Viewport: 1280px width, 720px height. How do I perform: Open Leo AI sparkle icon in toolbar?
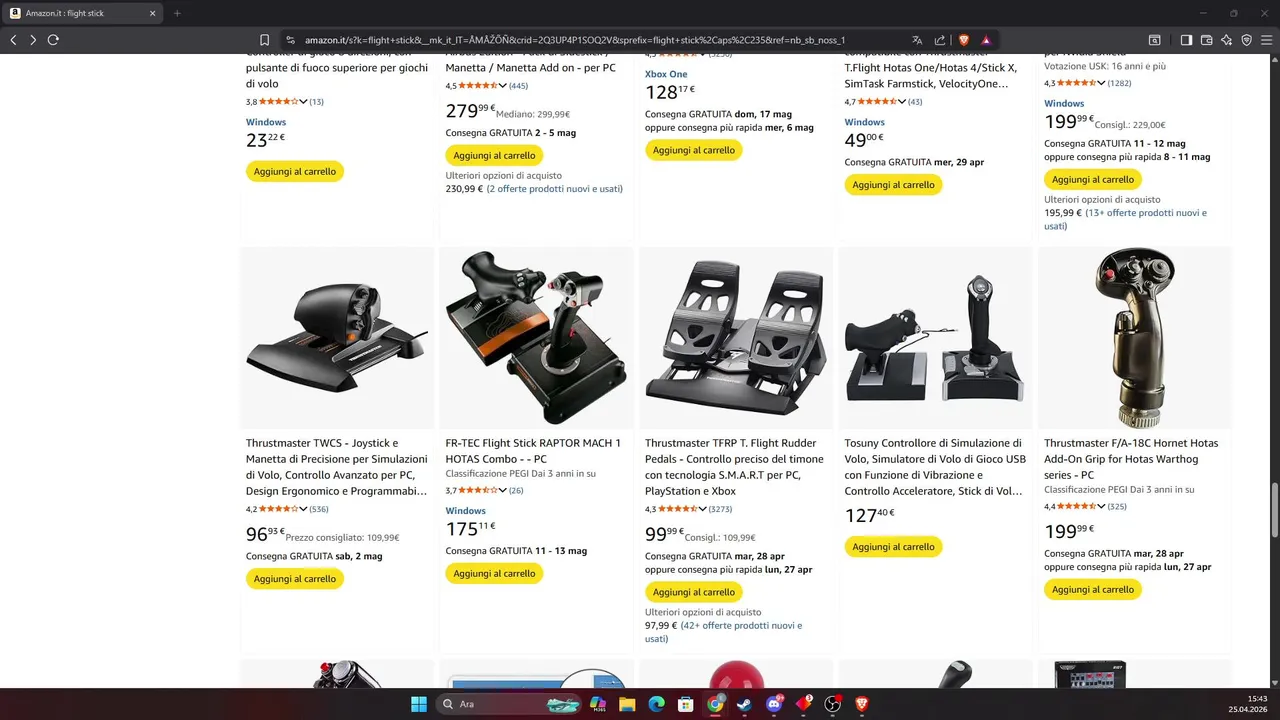point(1226,40)
